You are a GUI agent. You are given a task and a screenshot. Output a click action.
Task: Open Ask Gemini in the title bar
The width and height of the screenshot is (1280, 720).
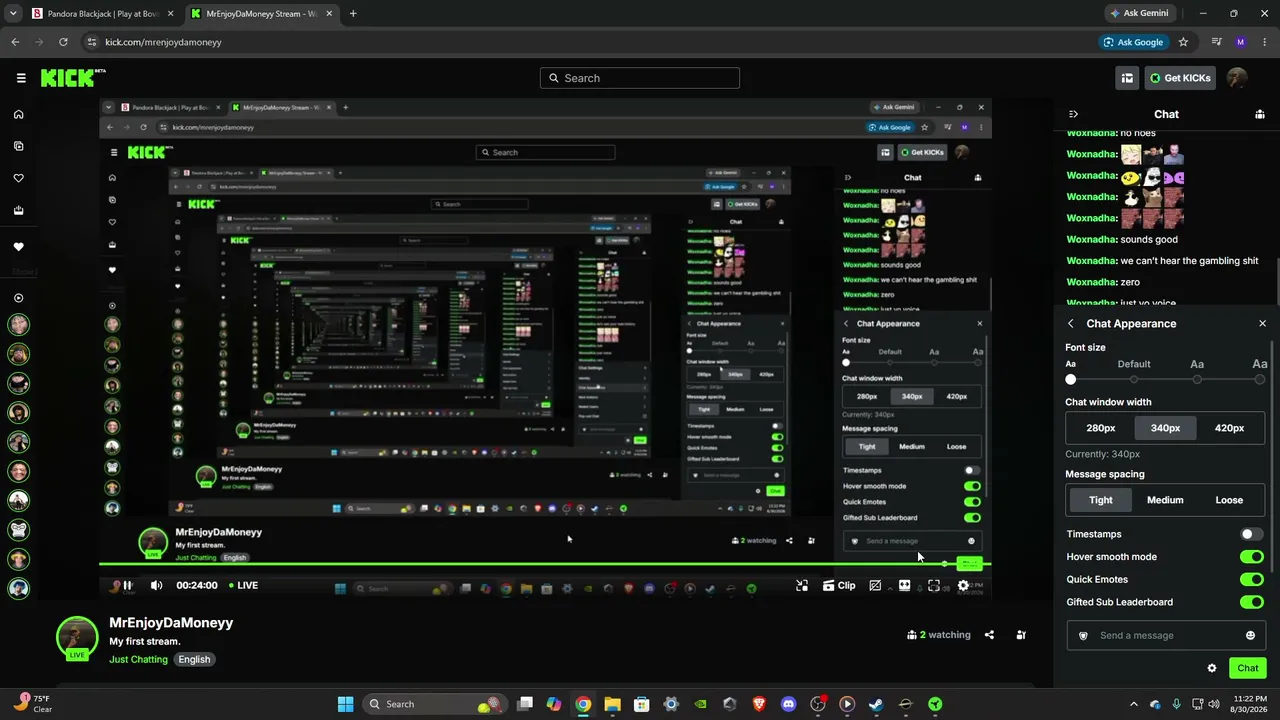1138,14
